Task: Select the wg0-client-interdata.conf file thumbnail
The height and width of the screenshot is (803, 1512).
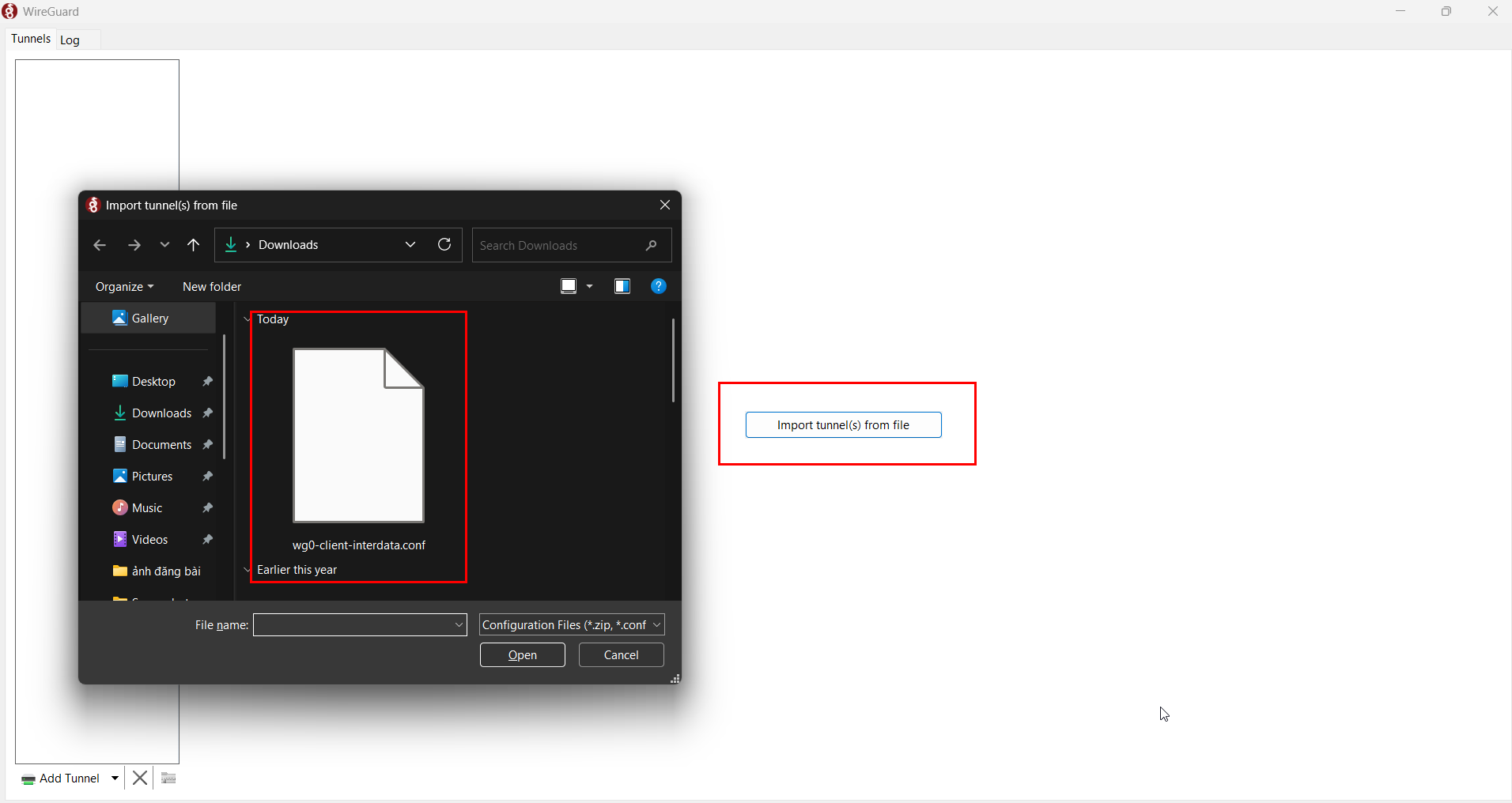Action: 359,435
